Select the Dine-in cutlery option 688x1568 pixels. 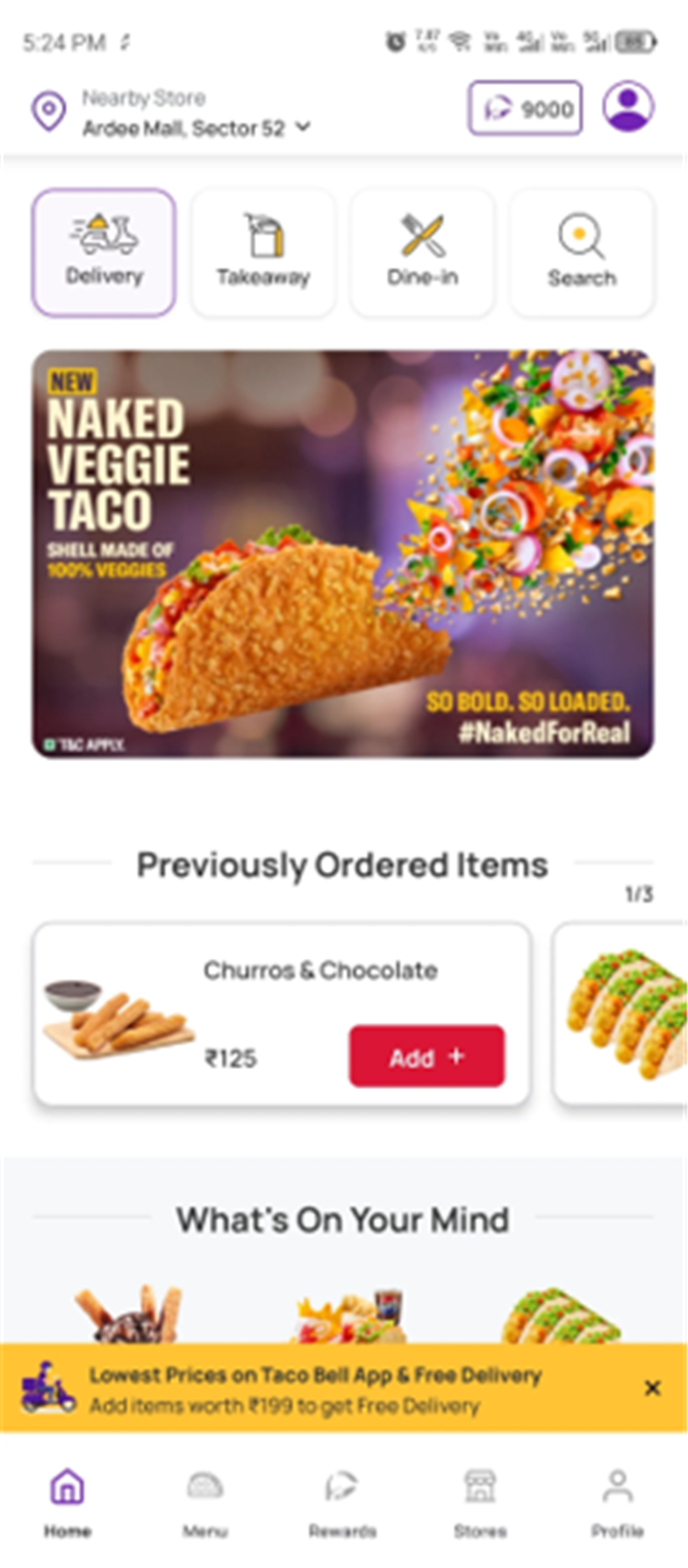click(422, 252)
